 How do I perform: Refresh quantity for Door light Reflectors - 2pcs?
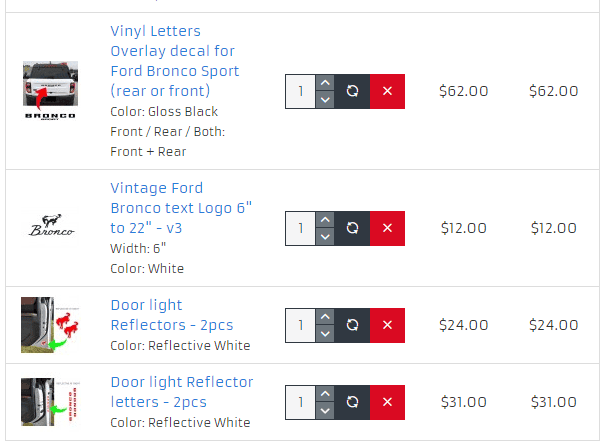[352, 325]
